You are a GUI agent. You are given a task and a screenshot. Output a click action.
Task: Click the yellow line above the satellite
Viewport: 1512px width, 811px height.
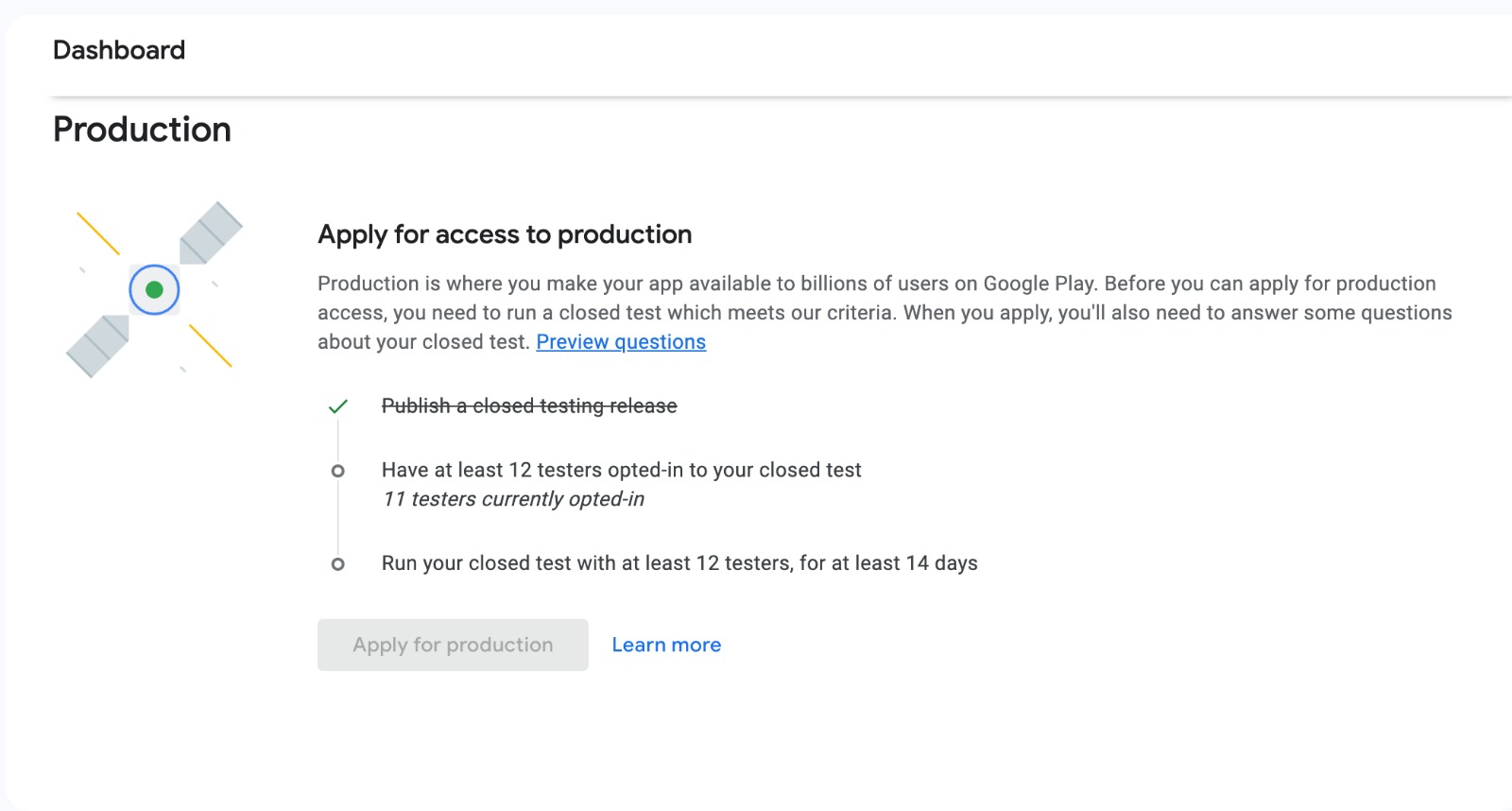[98, 233]
